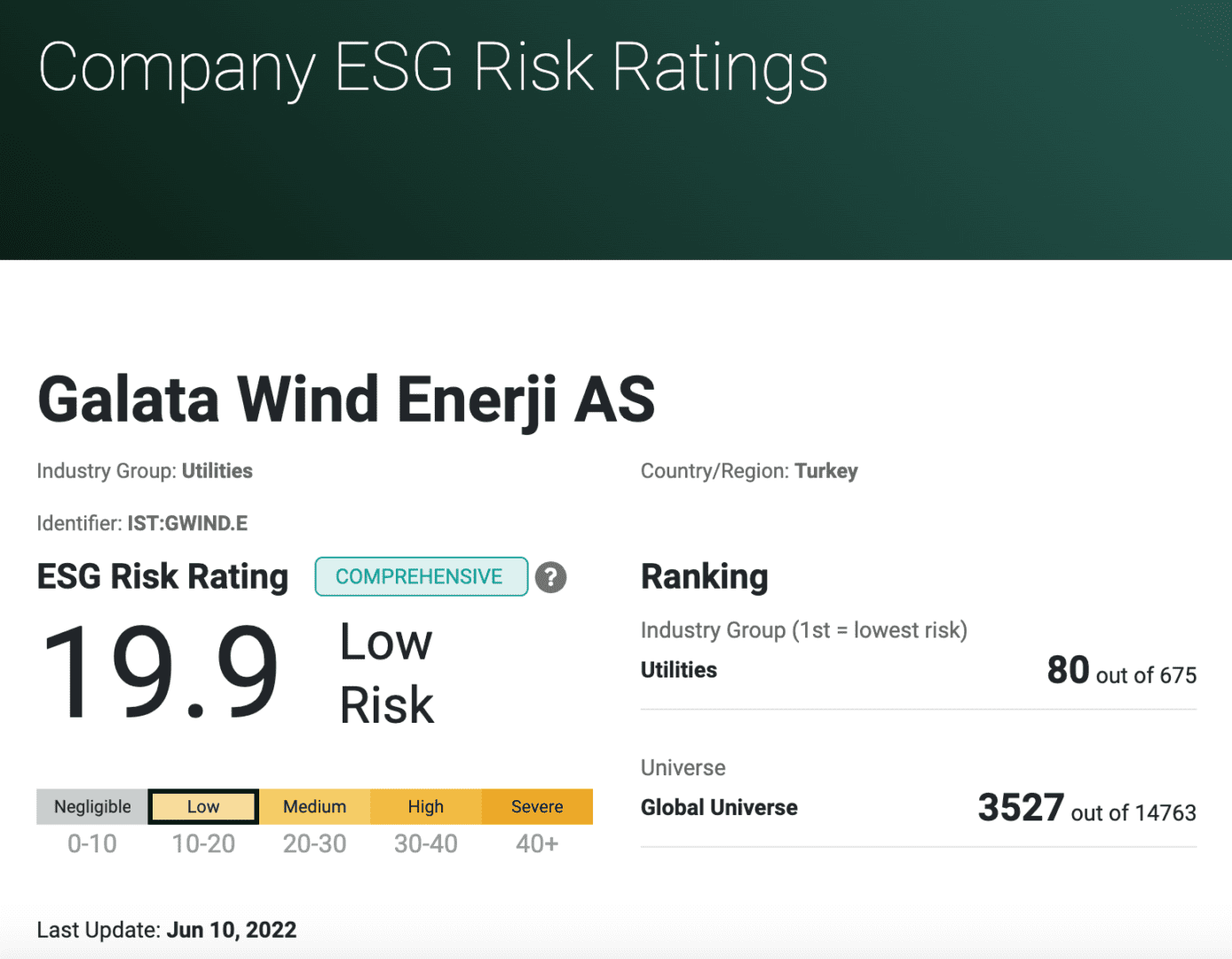Click the High risk scale segment
Screen dimensions: 1232x959
click(x=426, y=806)
